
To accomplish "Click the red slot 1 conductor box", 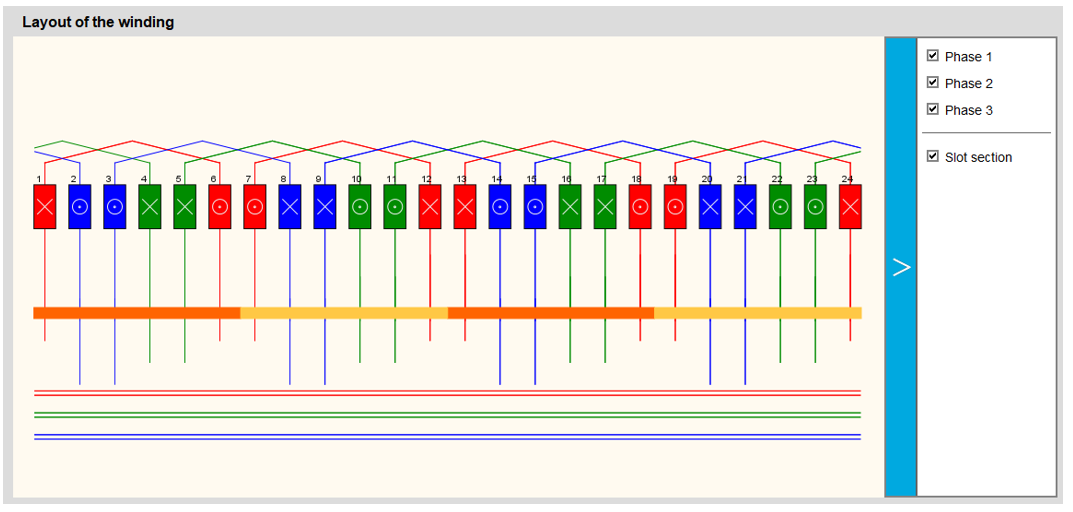I will [x=45, y=207].
